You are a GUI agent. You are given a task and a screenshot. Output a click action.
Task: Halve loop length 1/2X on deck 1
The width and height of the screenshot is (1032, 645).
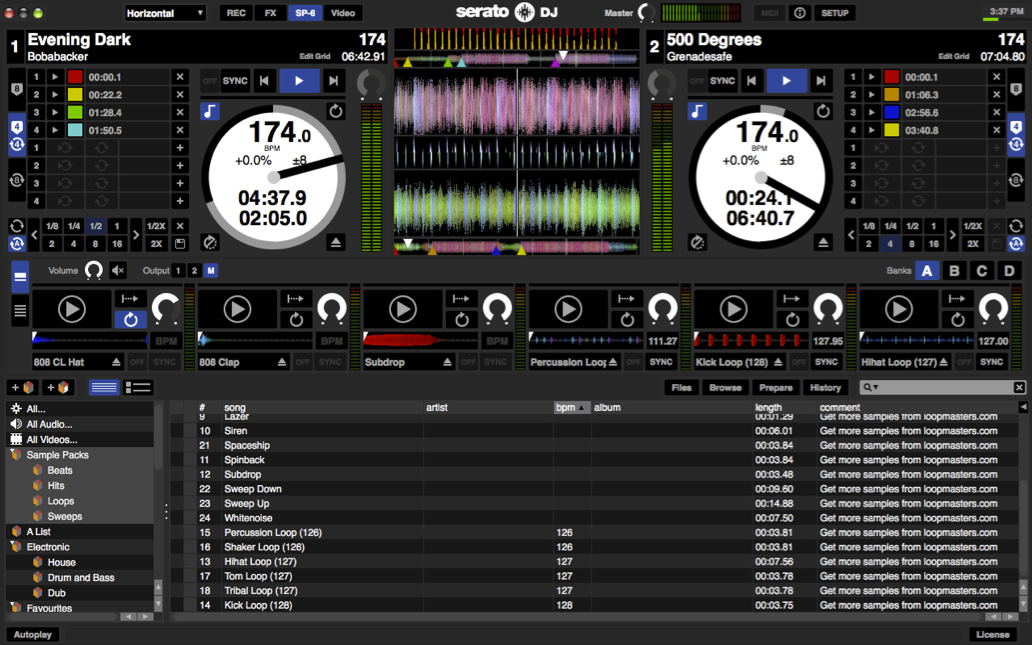(156, 226)
